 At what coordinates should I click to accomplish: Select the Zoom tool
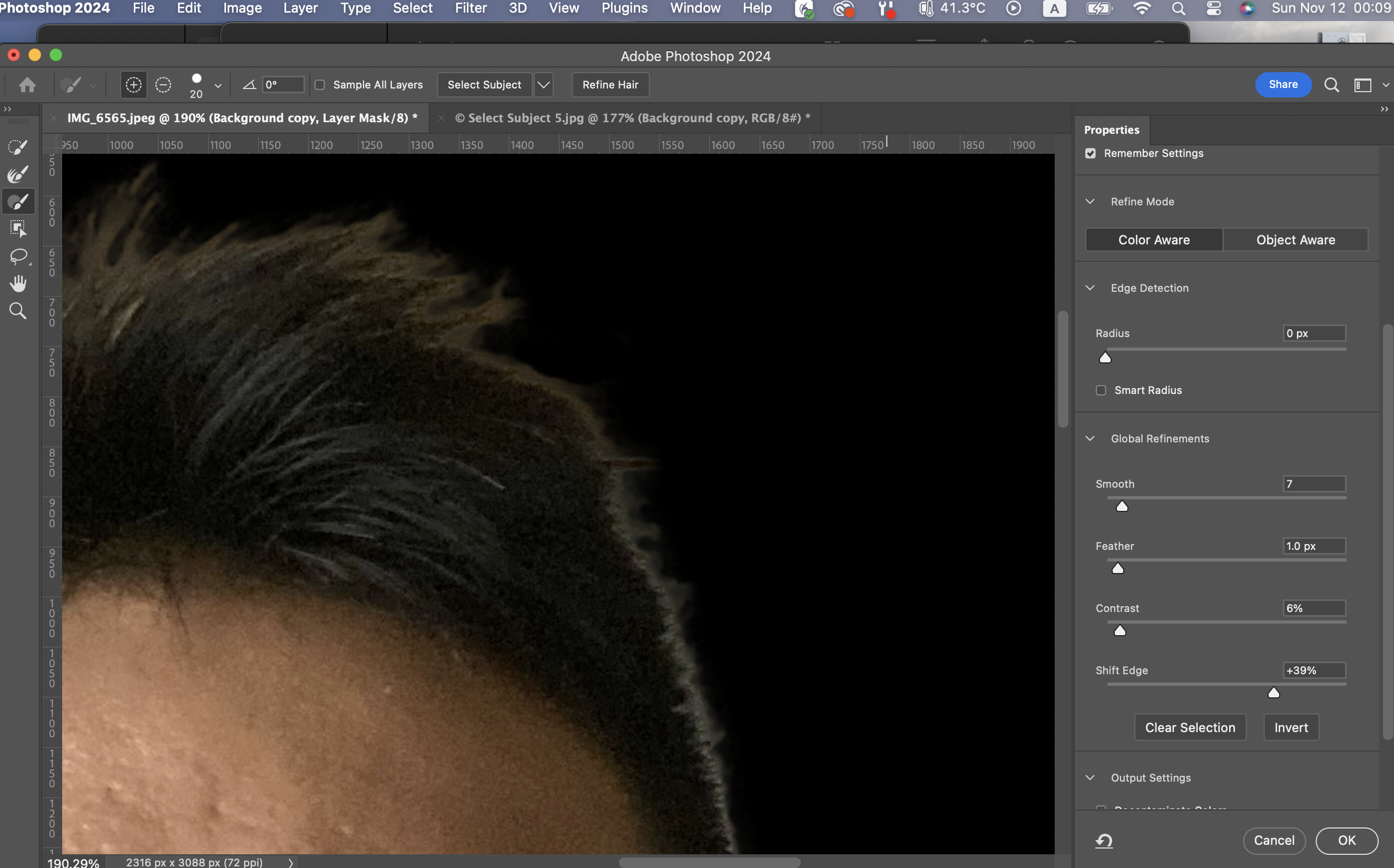[x=18, y=311]
